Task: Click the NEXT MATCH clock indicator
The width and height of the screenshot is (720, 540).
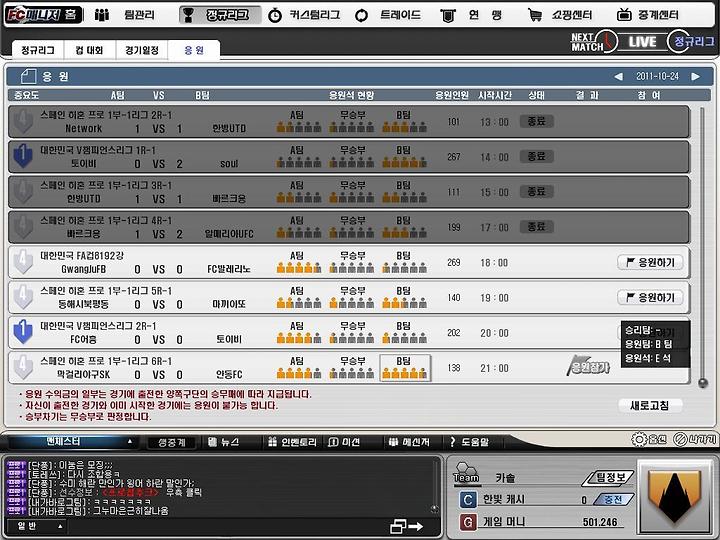Action: (x=593, y=42)
